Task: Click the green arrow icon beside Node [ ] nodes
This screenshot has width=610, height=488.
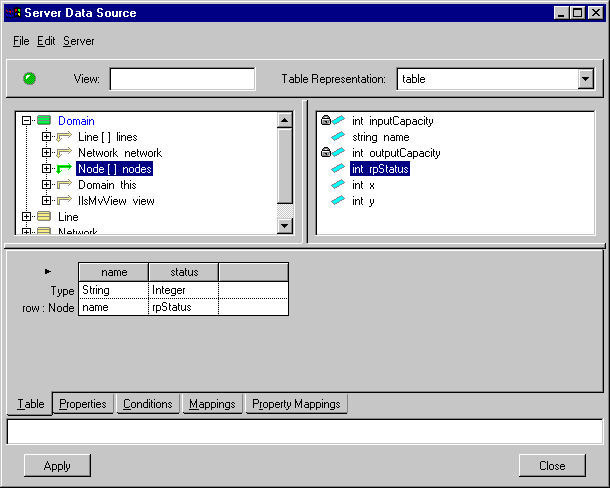Action: click(65, 169)
